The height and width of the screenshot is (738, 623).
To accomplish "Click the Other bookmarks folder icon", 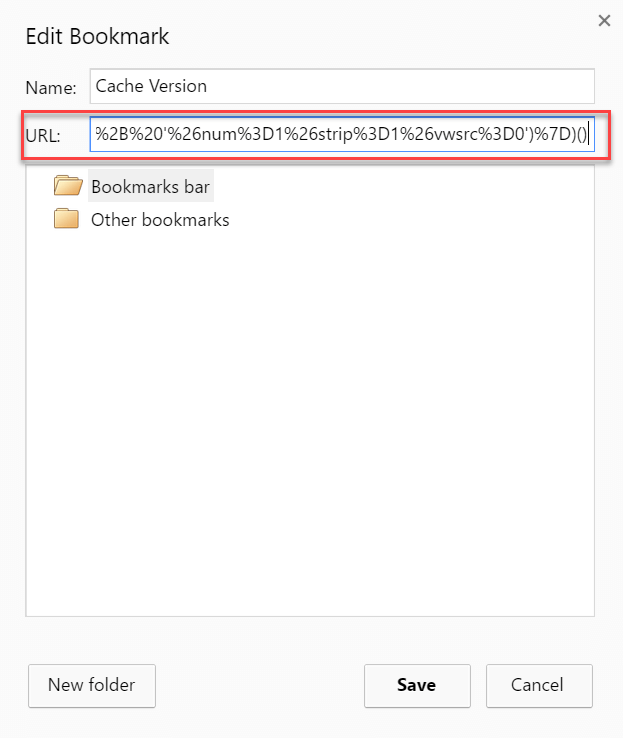I will (67, 219).
